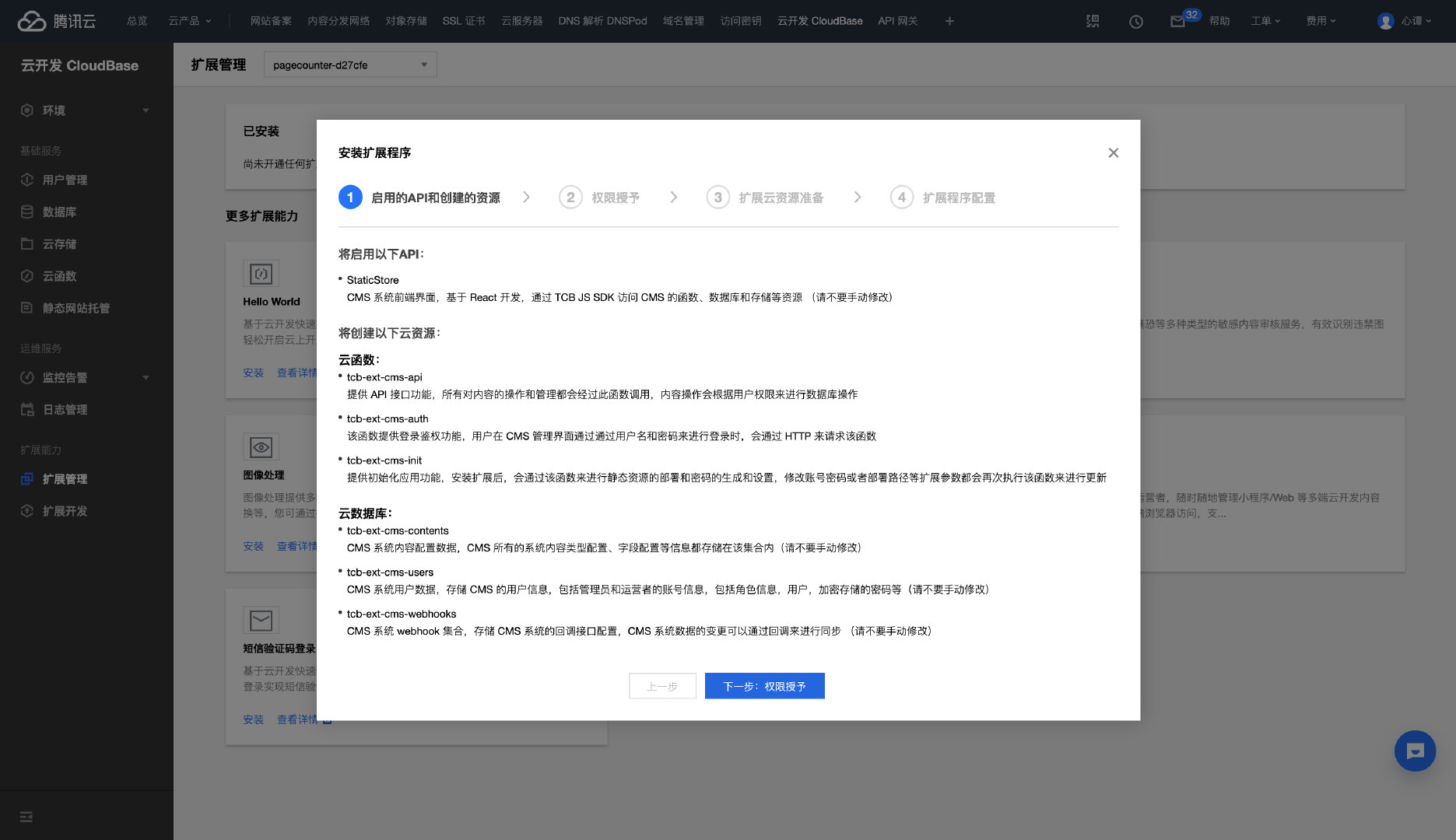
Task: Open 云服务器 in top navigation
Action: (522, 21)
